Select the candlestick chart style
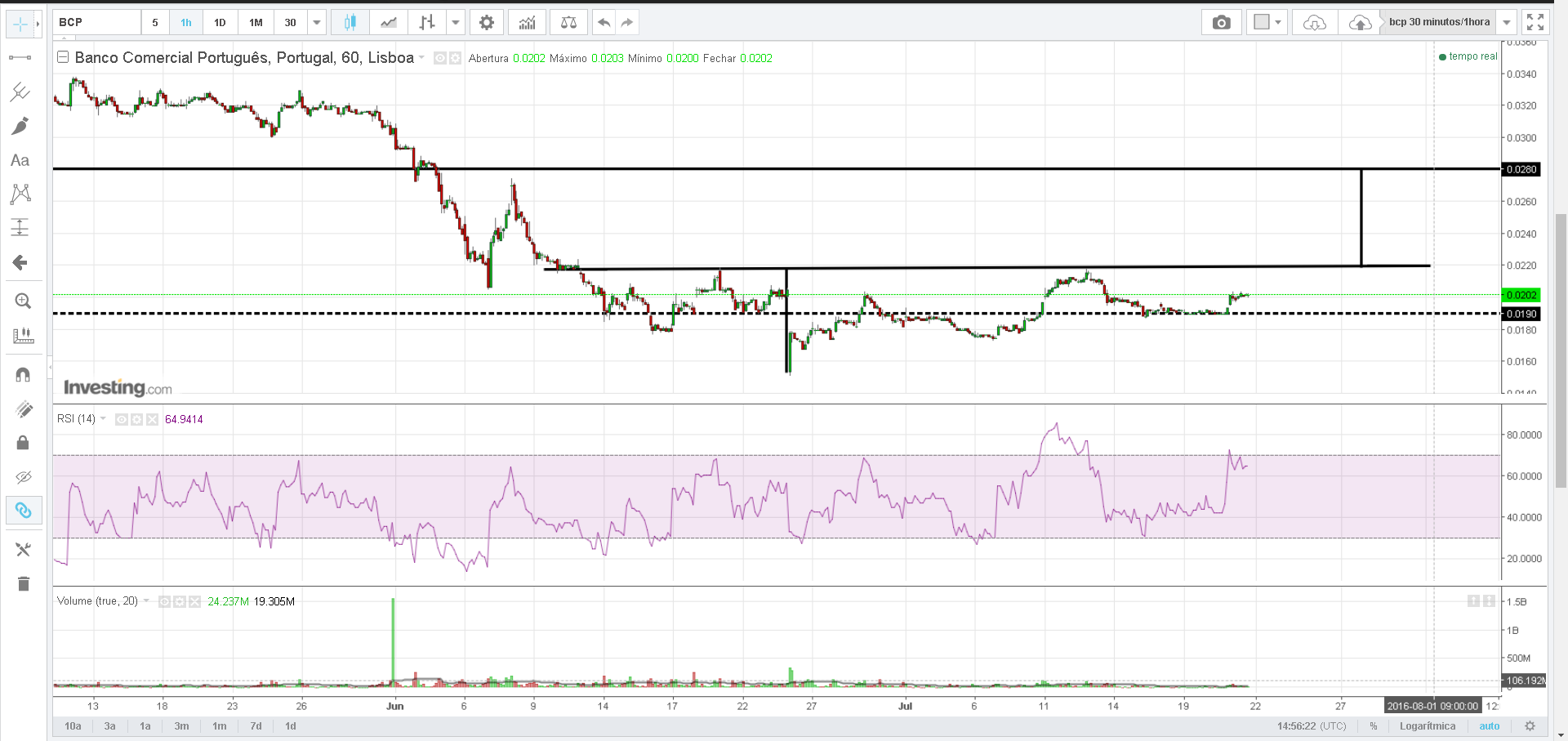 (x=350, y=22)
